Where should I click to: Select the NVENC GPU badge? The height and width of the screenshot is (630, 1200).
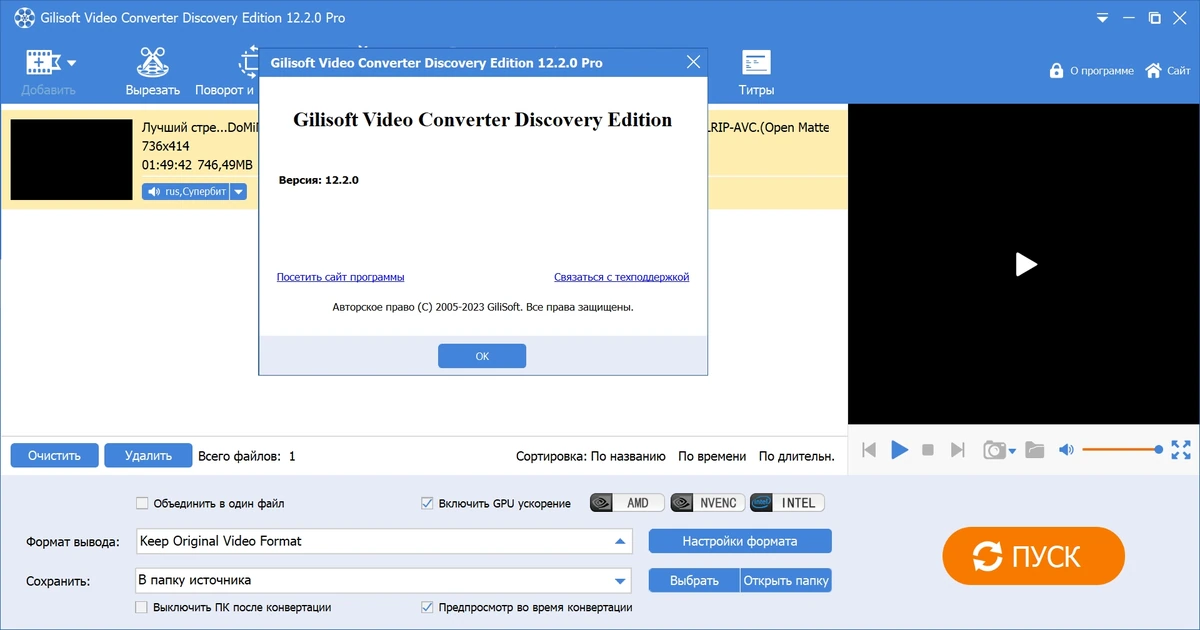(x=707, y=503)
